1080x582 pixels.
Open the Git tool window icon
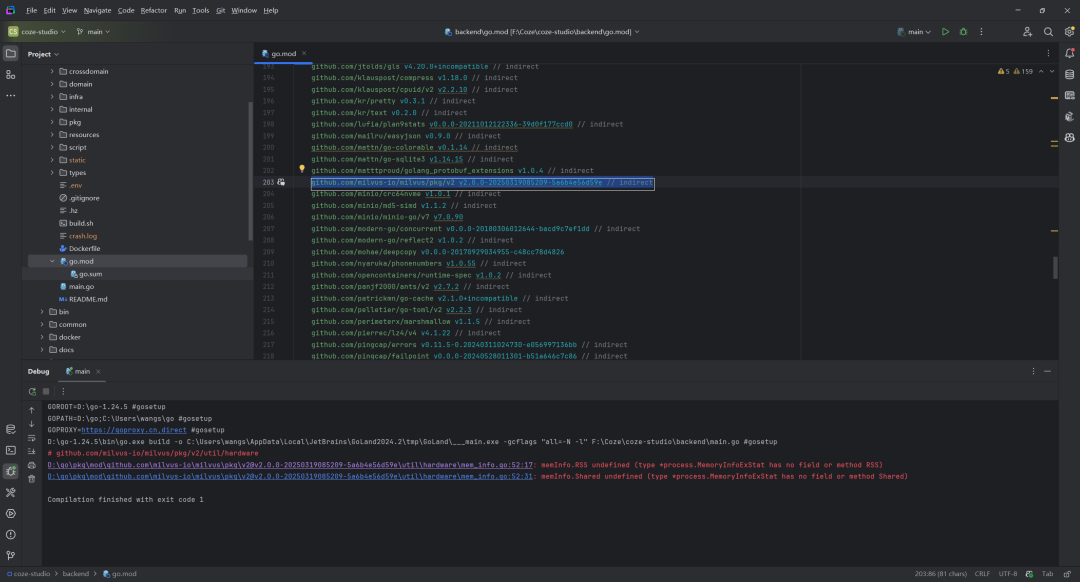point(10,556)
